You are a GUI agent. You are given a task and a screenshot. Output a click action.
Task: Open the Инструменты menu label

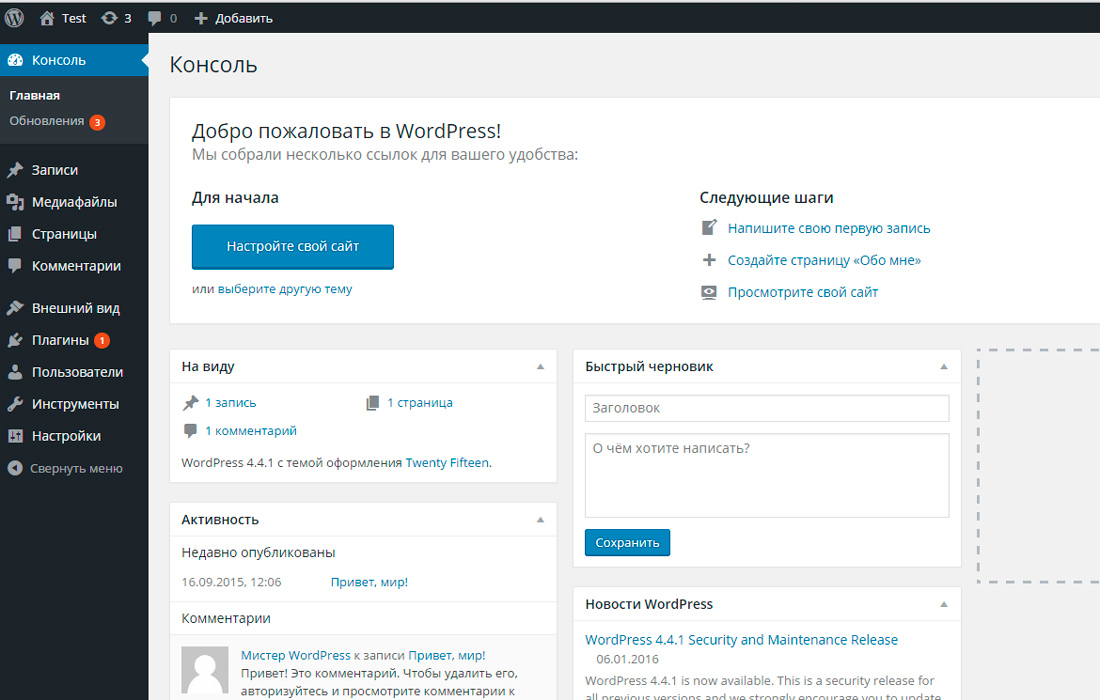pos(75,405)
